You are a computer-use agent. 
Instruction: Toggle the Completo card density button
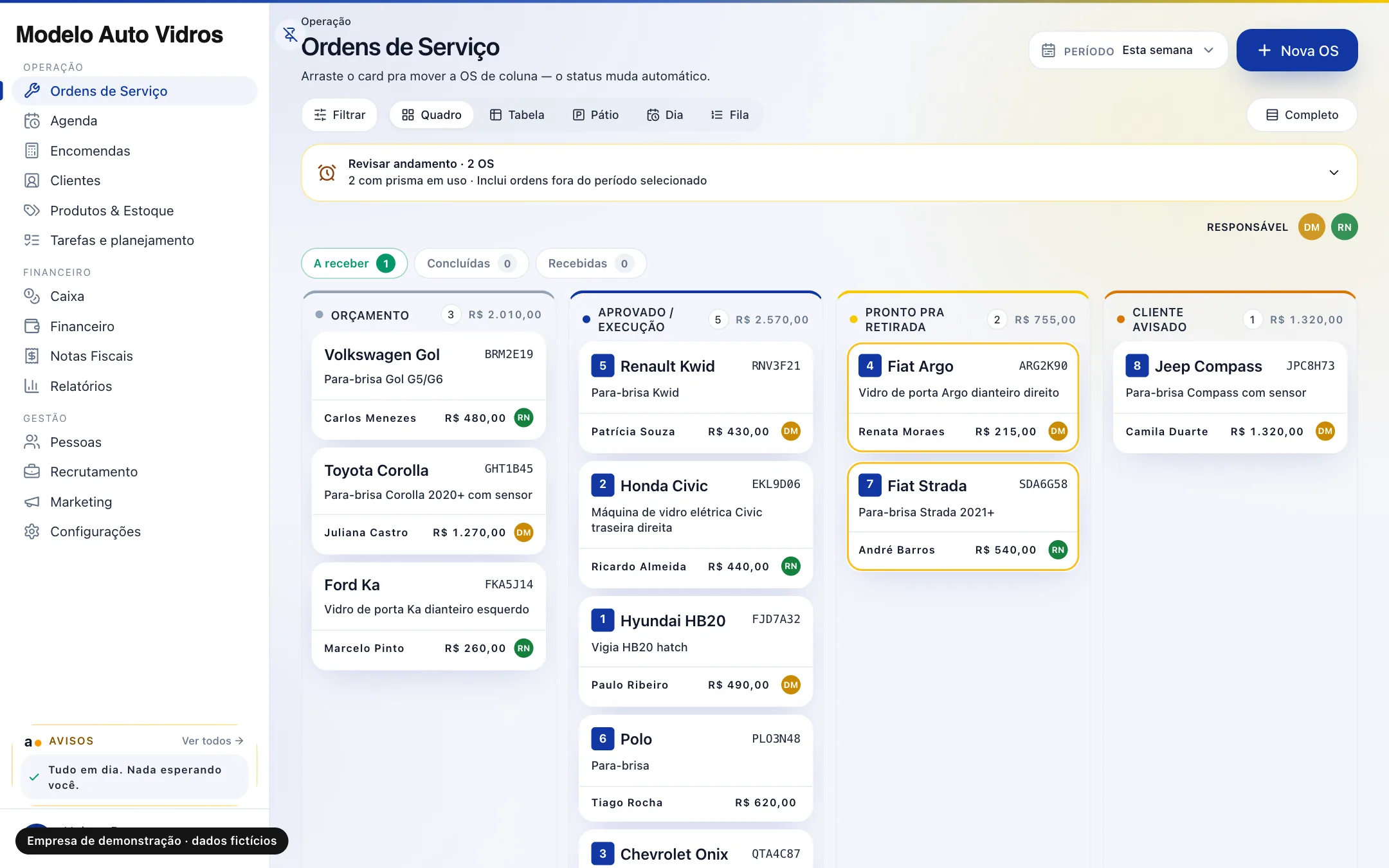[1302, 115]
